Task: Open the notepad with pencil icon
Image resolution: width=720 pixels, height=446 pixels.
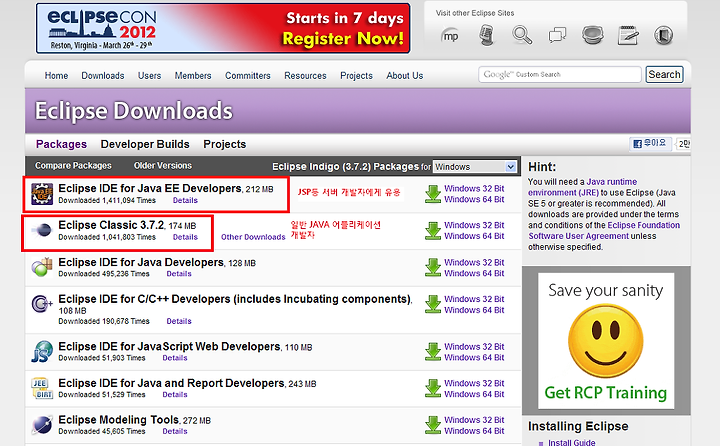Action: click(x=628, y=35)
